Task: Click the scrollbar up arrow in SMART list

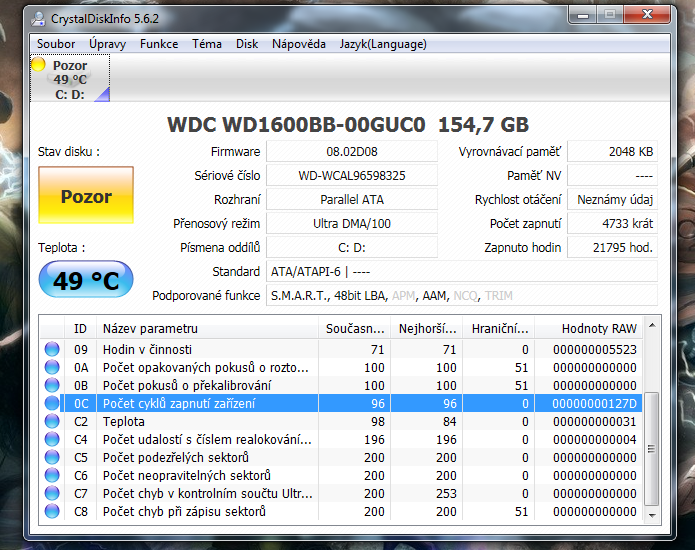Action: pyautogui.click(x=652, y=326)
